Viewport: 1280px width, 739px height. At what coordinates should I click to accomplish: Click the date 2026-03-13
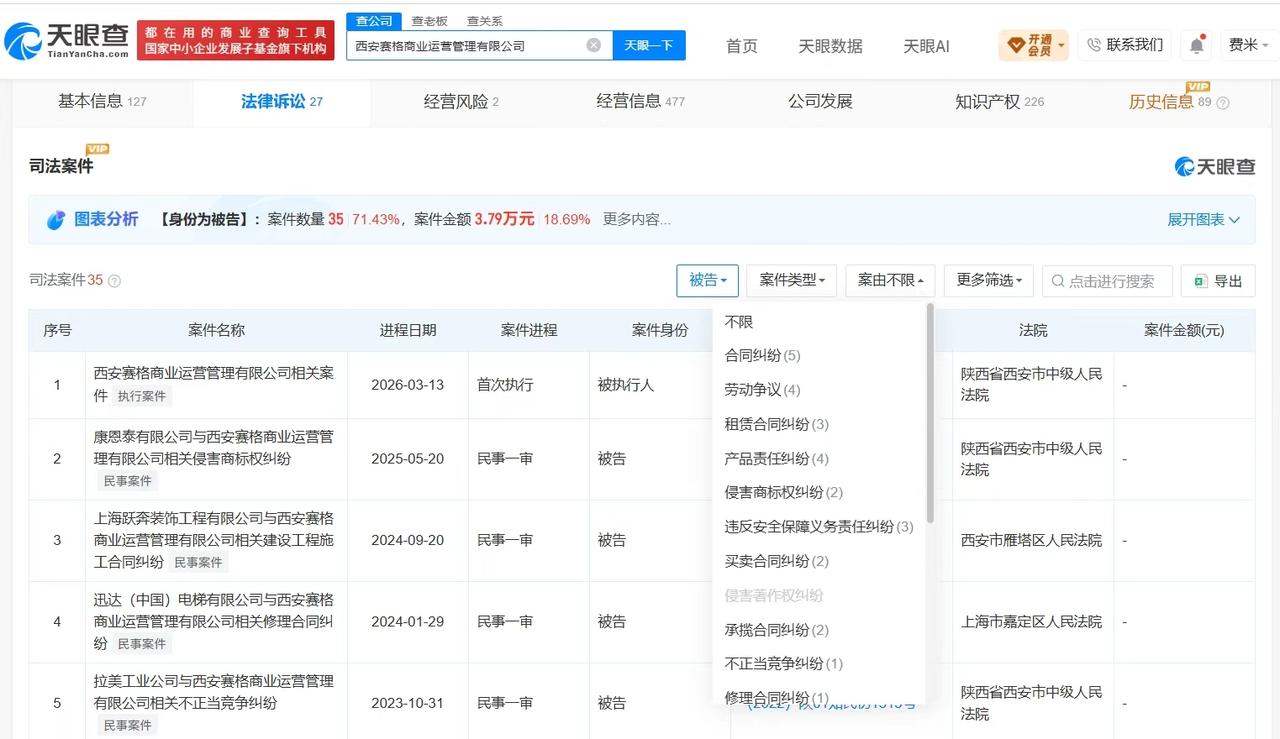click(407, 385)
